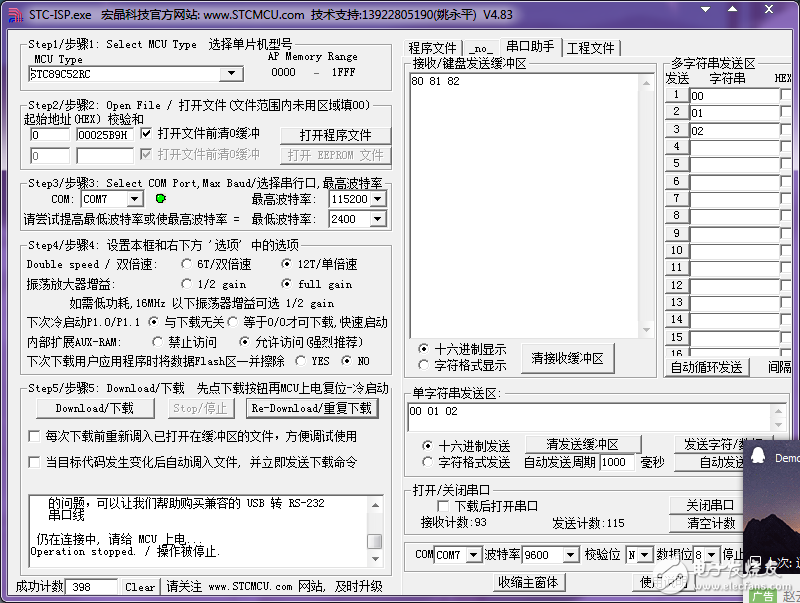Click Clear button next to success count
This screenshot has height=603, width=800.
[140, 587]
